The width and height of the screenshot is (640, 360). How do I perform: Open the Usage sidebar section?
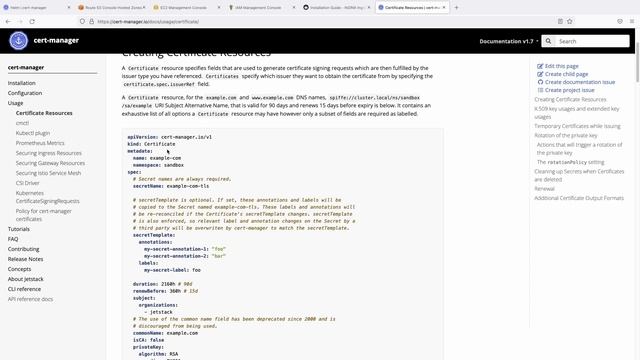pos(16,103)
